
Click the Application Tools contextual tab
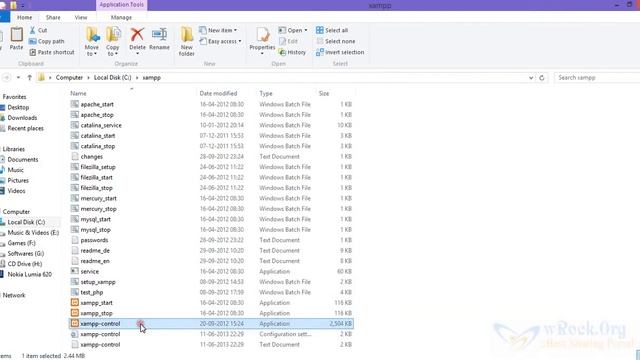point(122,5)
